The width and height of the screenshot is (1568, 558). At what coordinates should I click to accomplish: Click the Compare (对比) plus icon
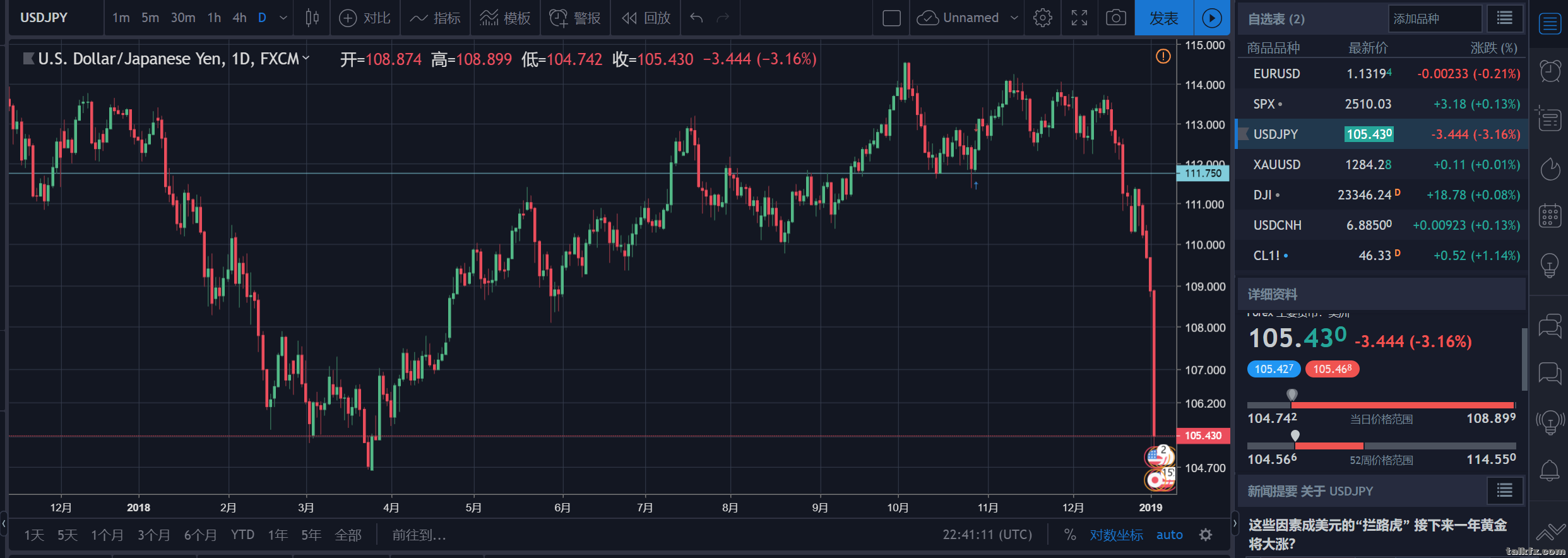(348, 18)
